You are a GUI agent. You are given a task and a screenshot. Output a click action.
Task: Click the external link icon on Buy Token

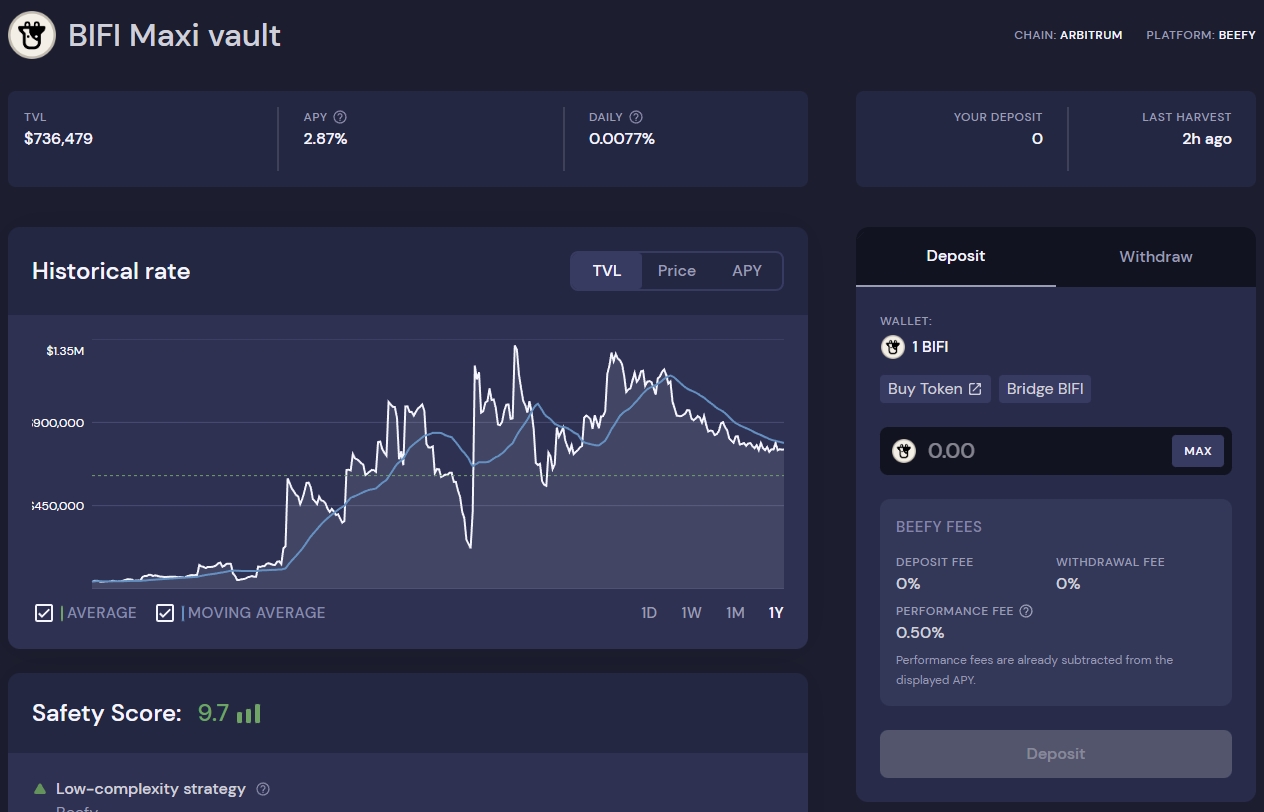(974, 389)
